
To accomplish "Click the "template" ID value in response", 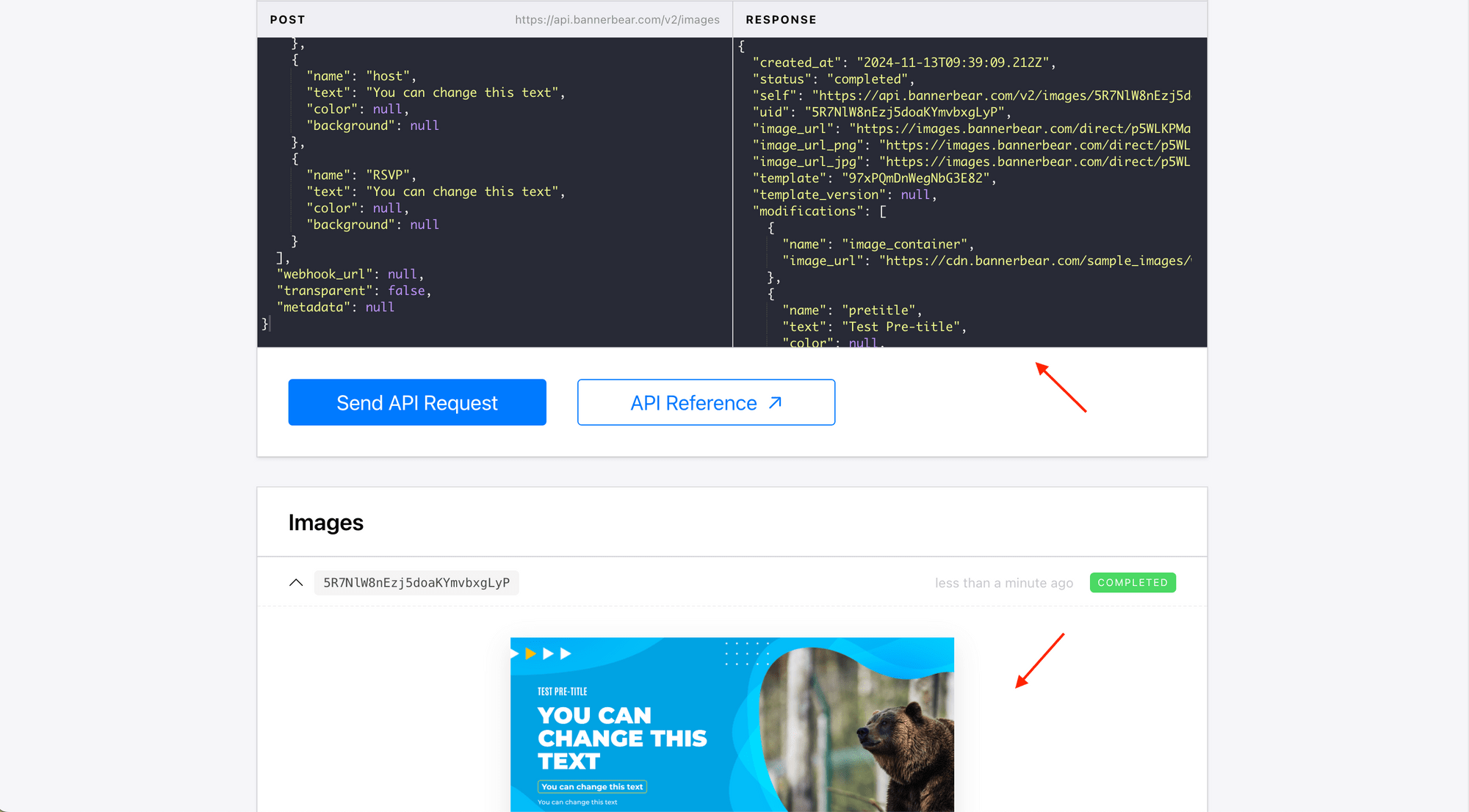I will click(x=915, y=178).
